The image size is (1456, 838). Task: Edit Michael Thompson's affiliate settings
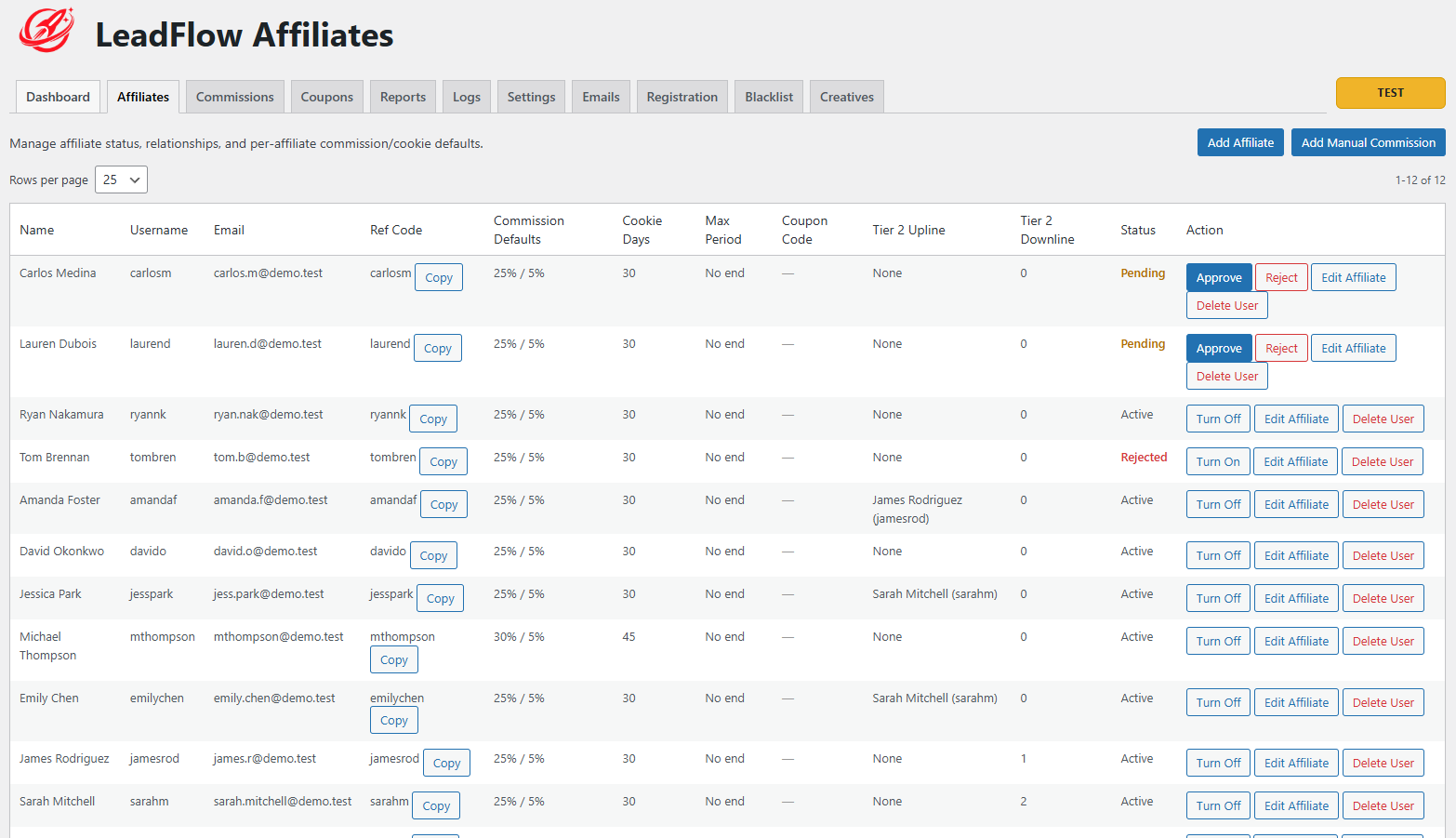[1296, 640]
